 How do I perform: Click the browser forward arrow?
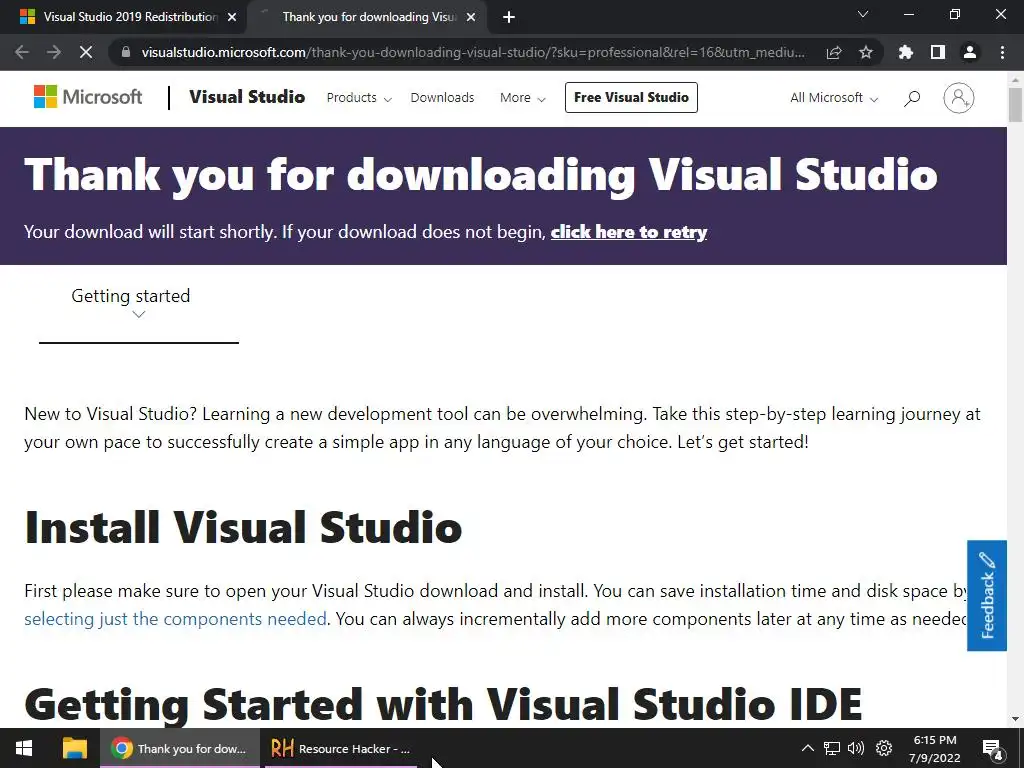tap(54, 52)
